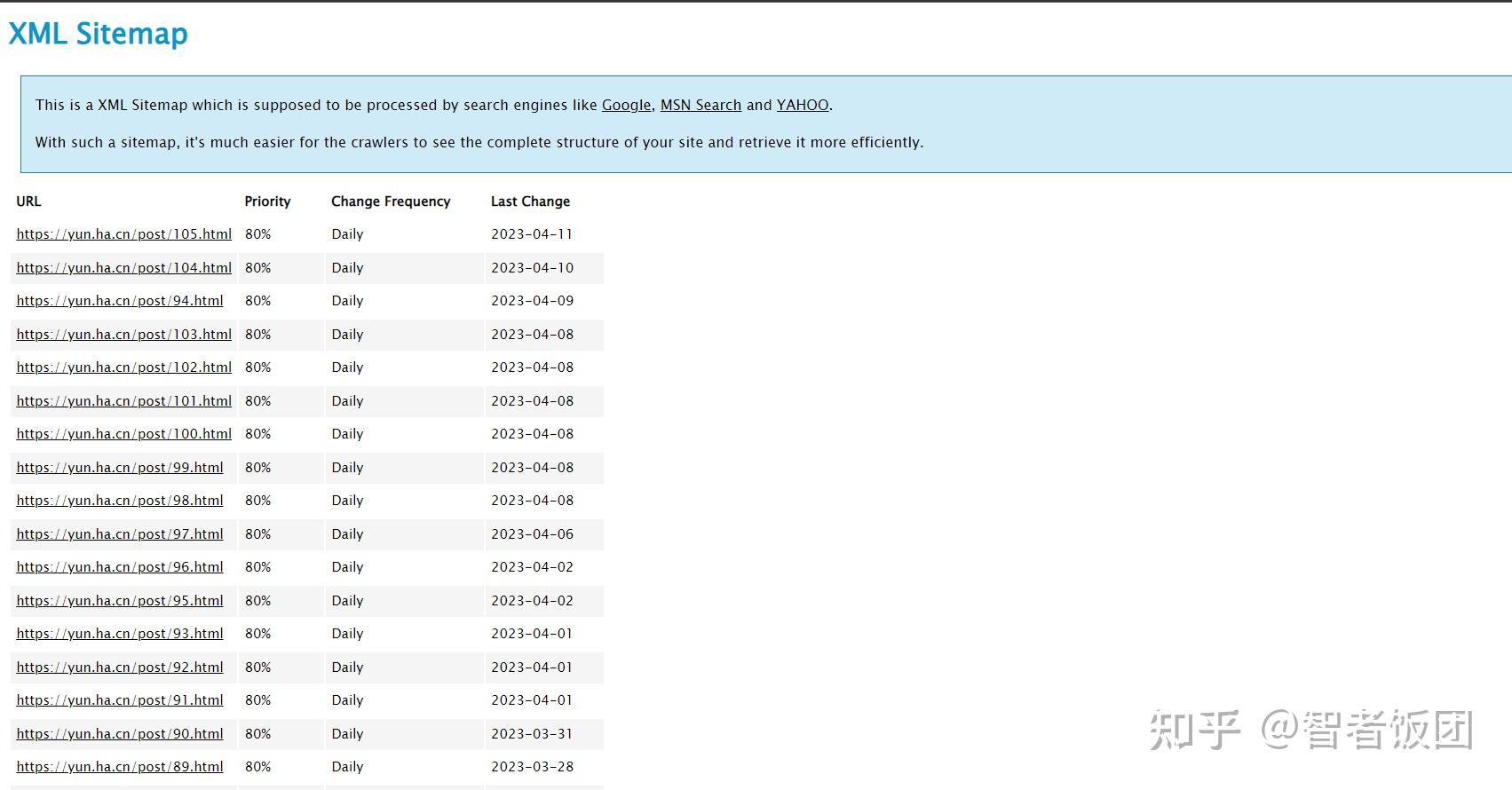The image size is (1512, 790).
Task: Select the date 2023-03-31
Action: [532, 734]
